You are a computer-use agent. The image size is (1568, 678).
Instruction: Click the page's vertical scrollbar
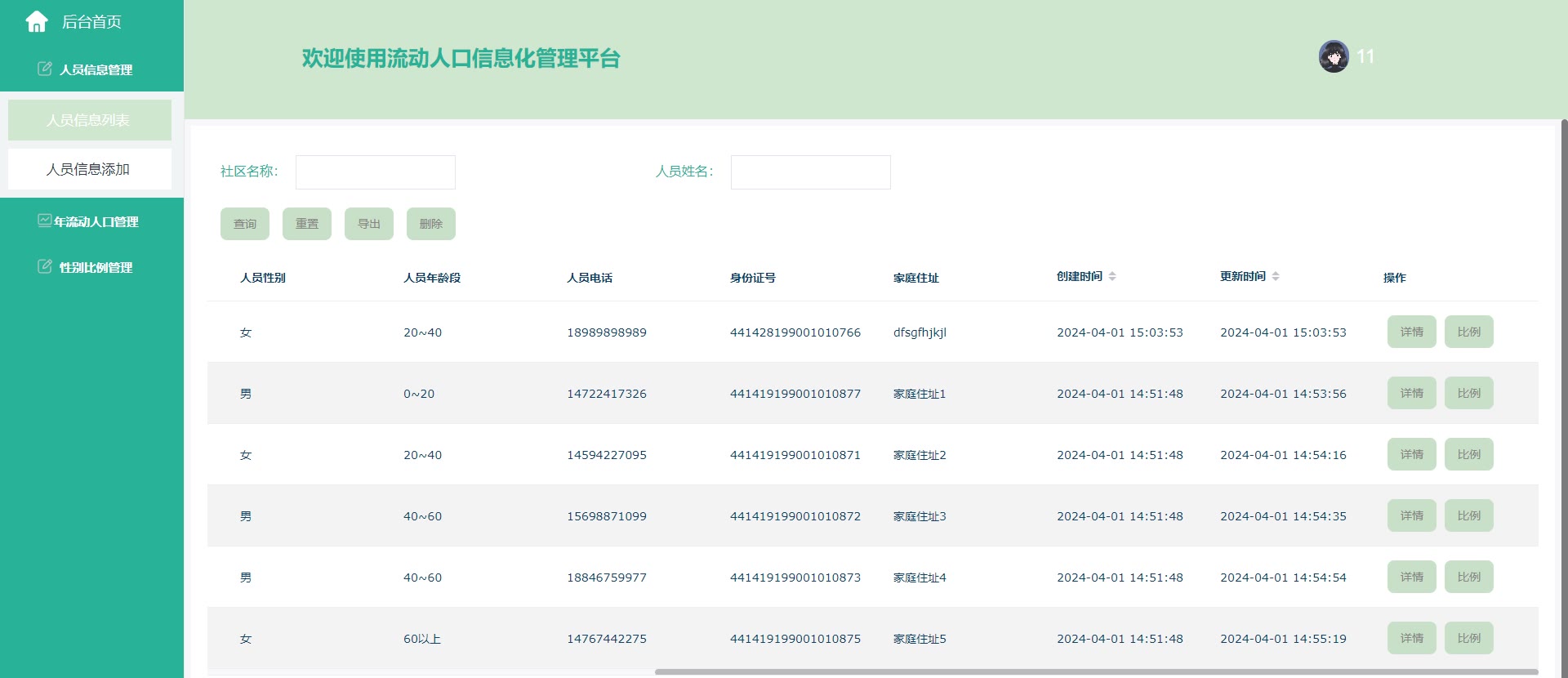tap(1564, 399)
